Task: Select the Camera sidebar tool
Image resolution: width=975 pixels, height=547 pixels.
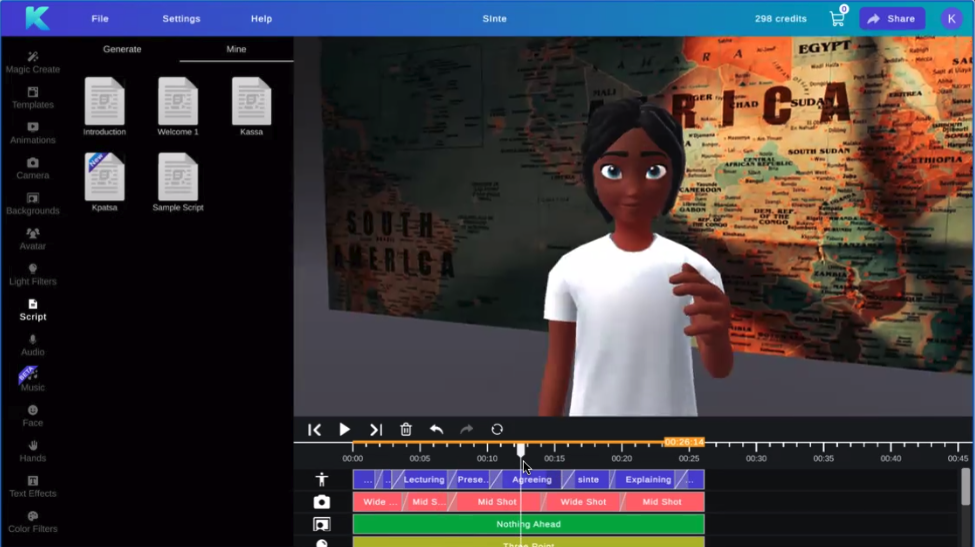Action: point(32,168)
